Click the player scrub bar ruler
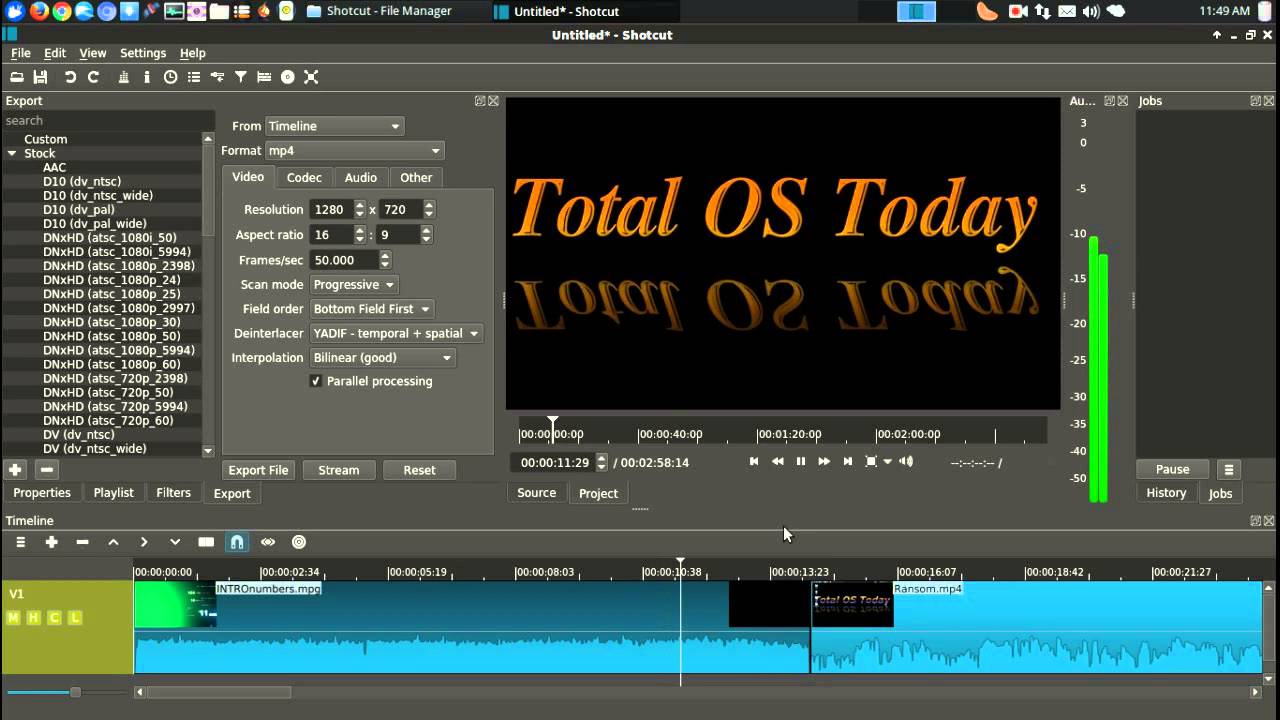The image size is (1280, 720). point(782,433)
